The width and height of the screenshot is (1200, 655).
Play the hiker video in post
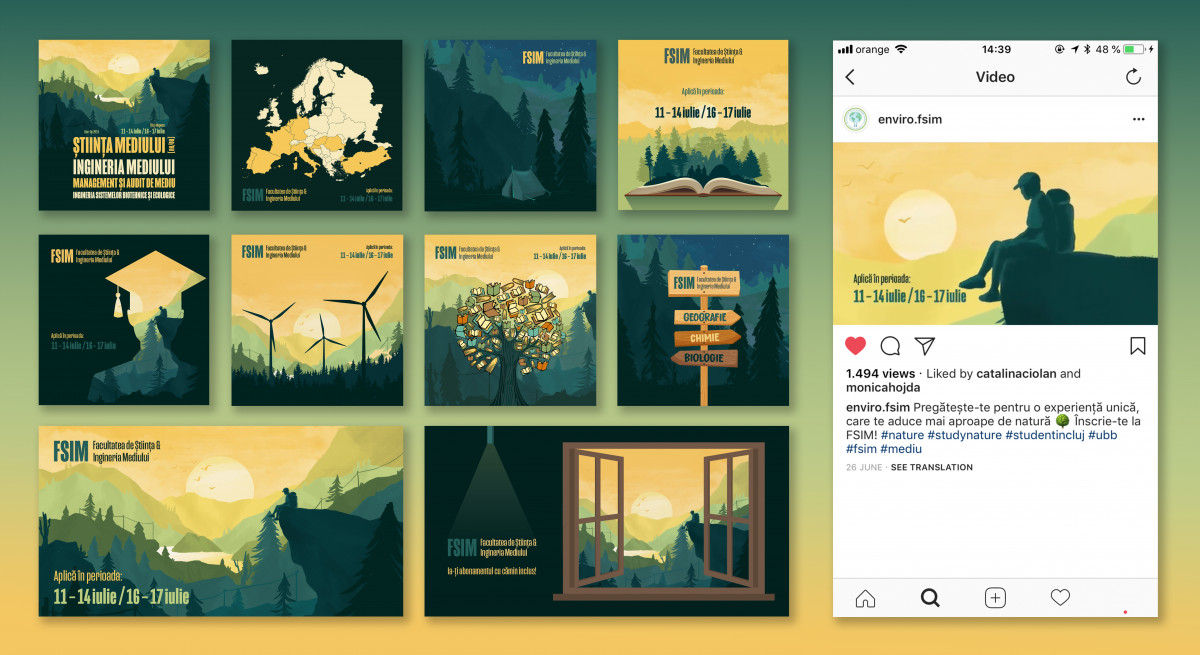pyautogui.click(x=995, y=233)
